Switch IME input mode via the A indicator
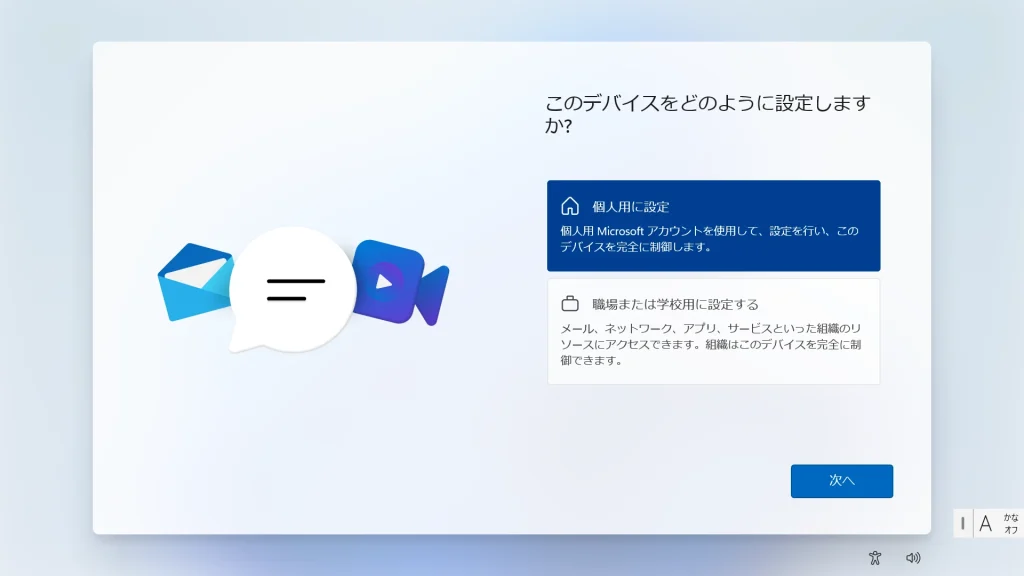The image size is (1024, 576). click(985, 523)
